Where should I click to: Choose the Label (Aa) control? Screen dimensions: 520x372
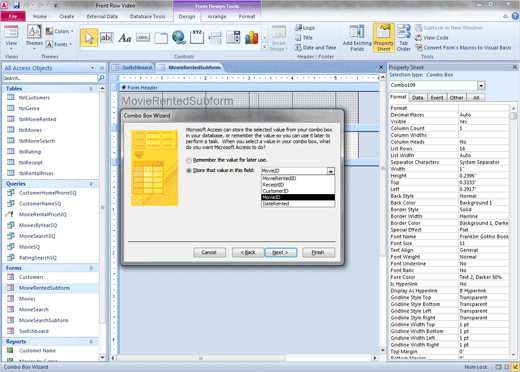[x=125, y=38]
